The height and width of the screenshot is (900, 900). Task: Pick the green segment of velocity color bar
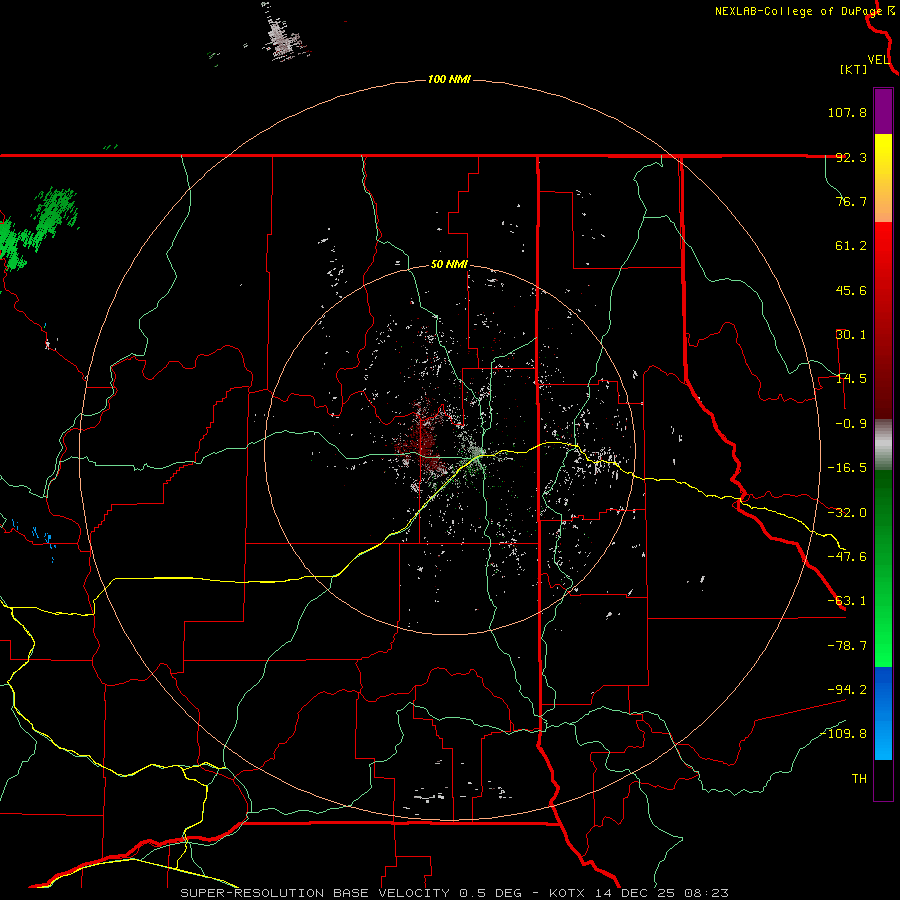pos(883,568)
